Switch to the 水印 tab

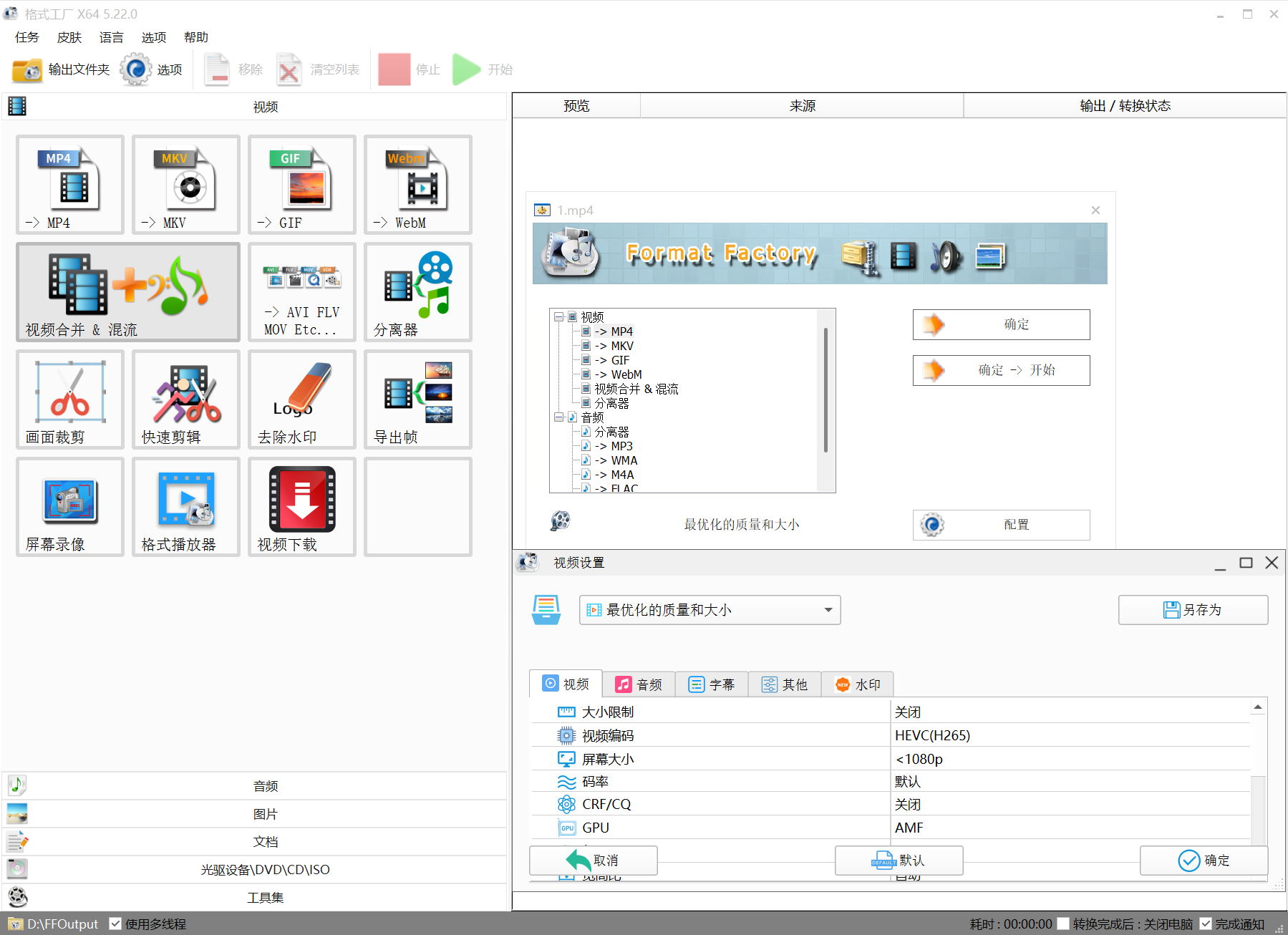point(858,684)
